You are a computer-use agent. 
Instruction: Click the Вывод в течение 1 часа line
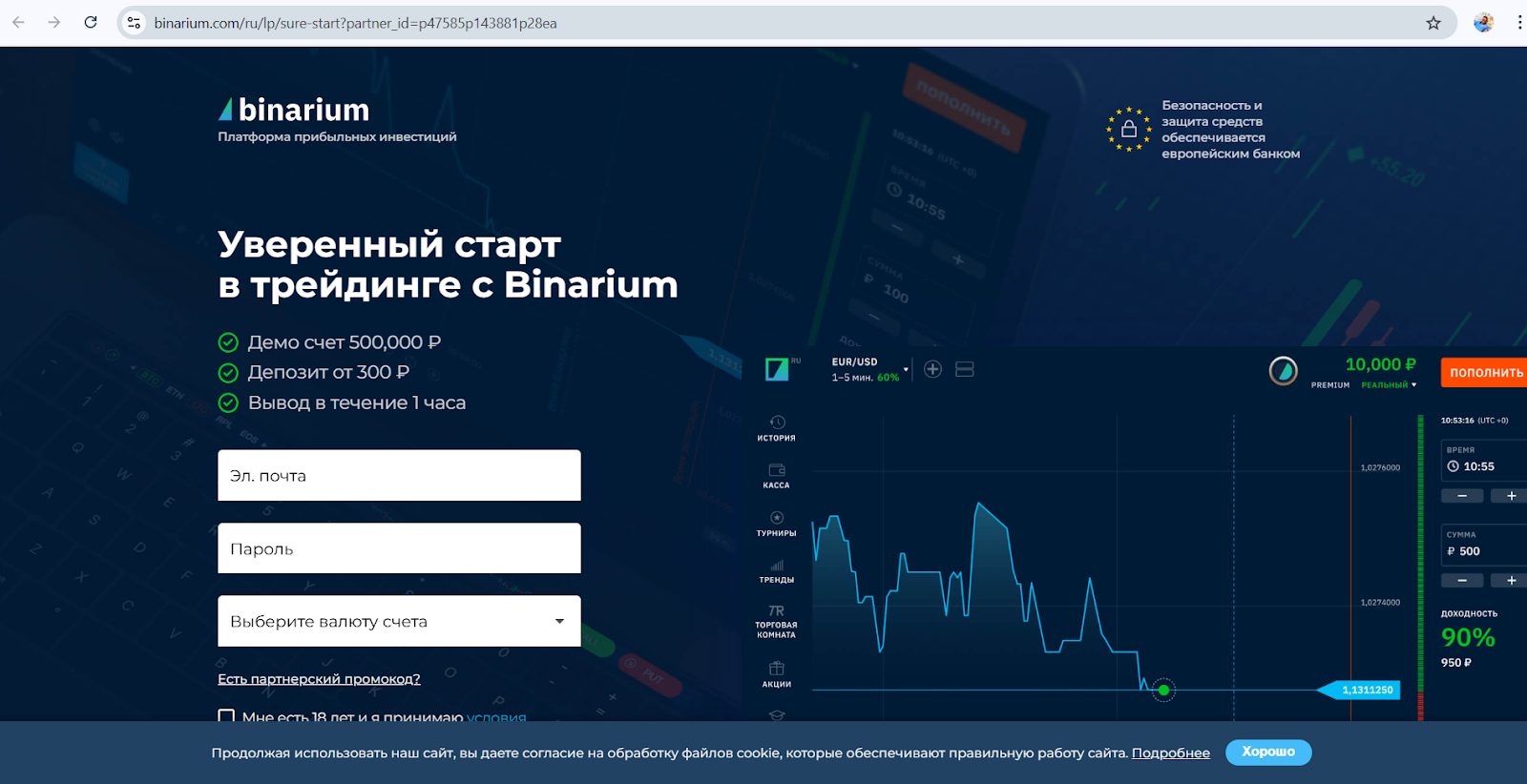(342, 402)
